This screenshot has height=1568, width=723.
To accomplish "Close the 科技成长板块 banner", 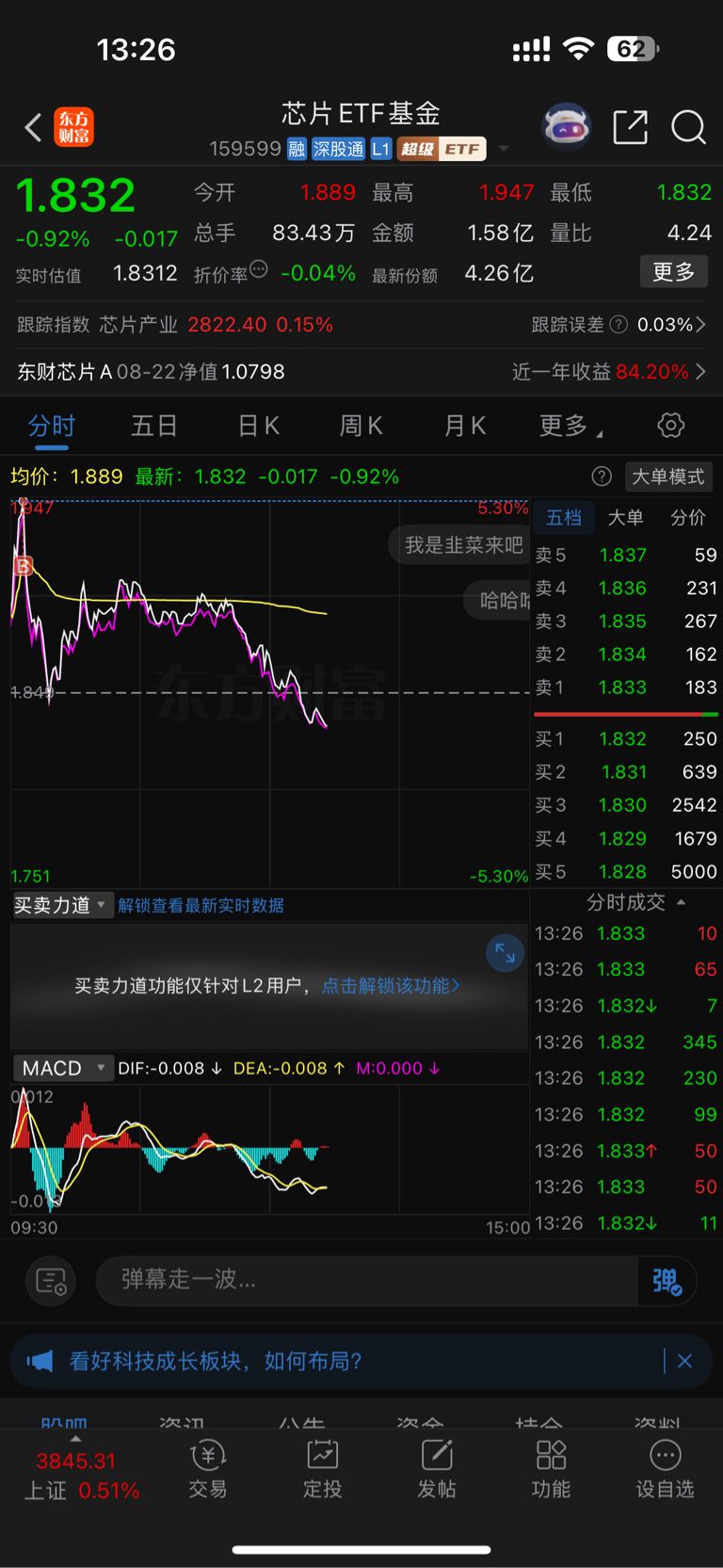I will [684, 1361].
